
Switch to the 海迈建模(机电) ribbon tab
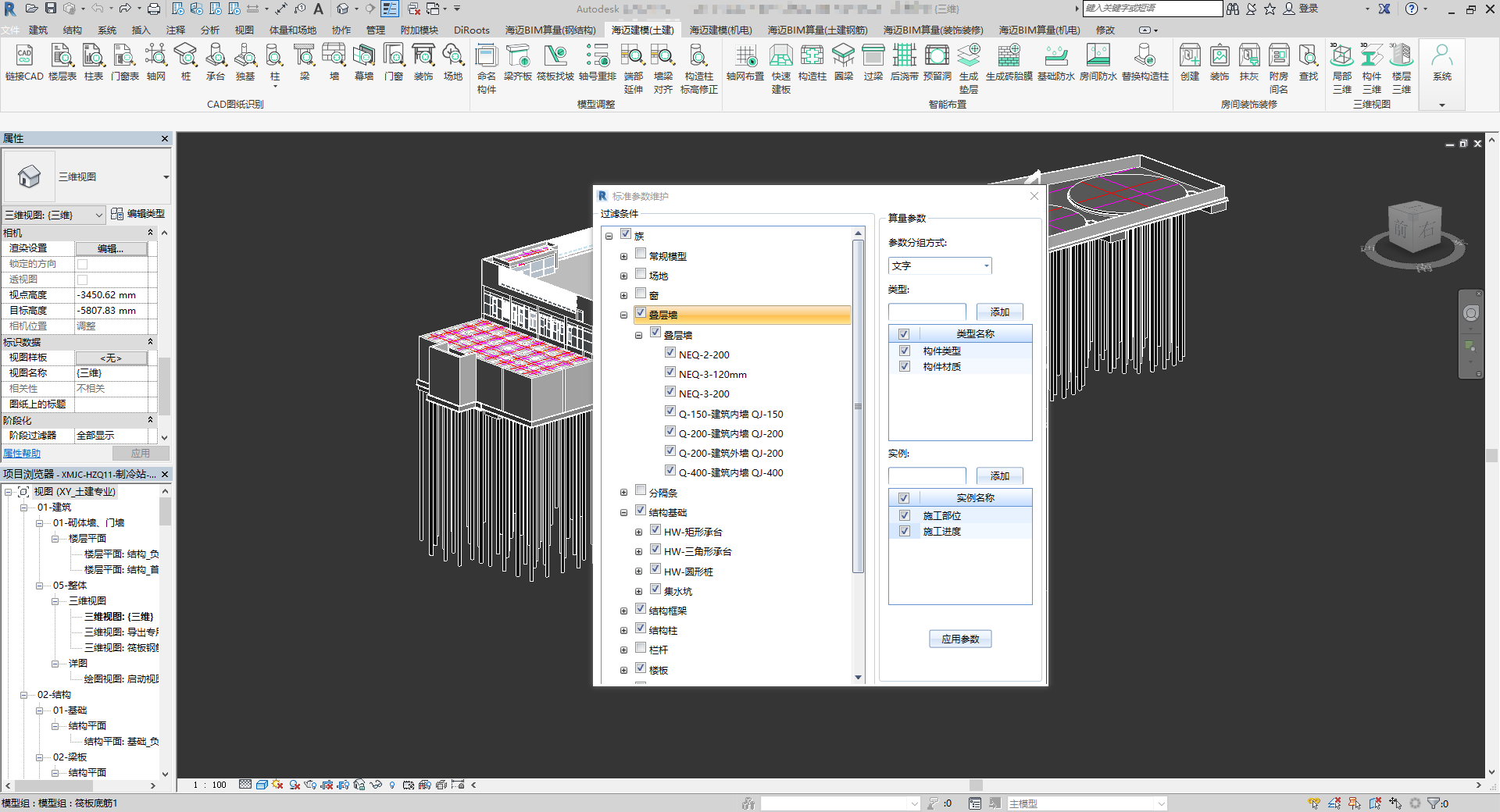tap(720, 30)
